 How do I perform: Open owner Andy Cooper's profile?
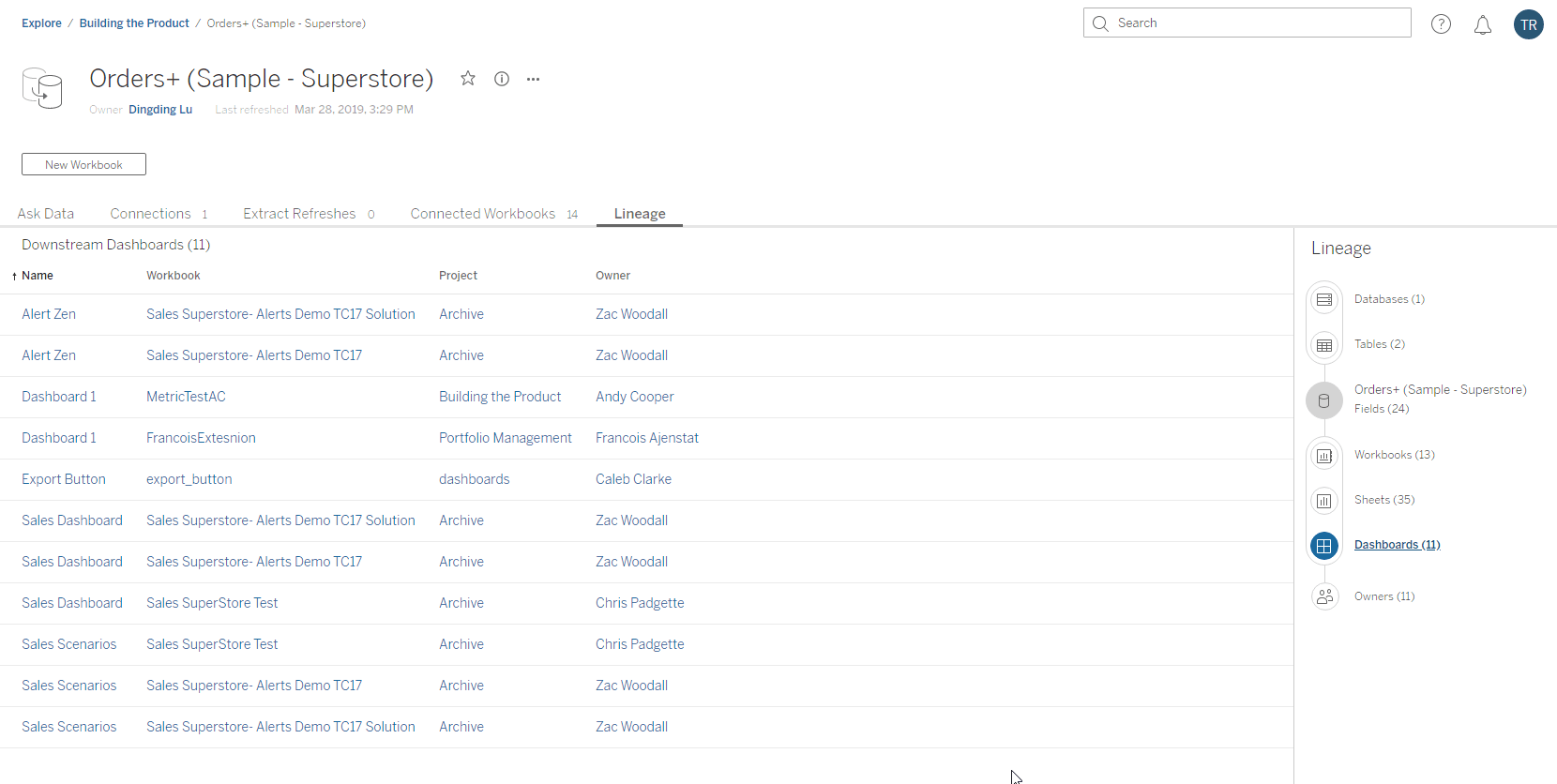coord(635,397)
